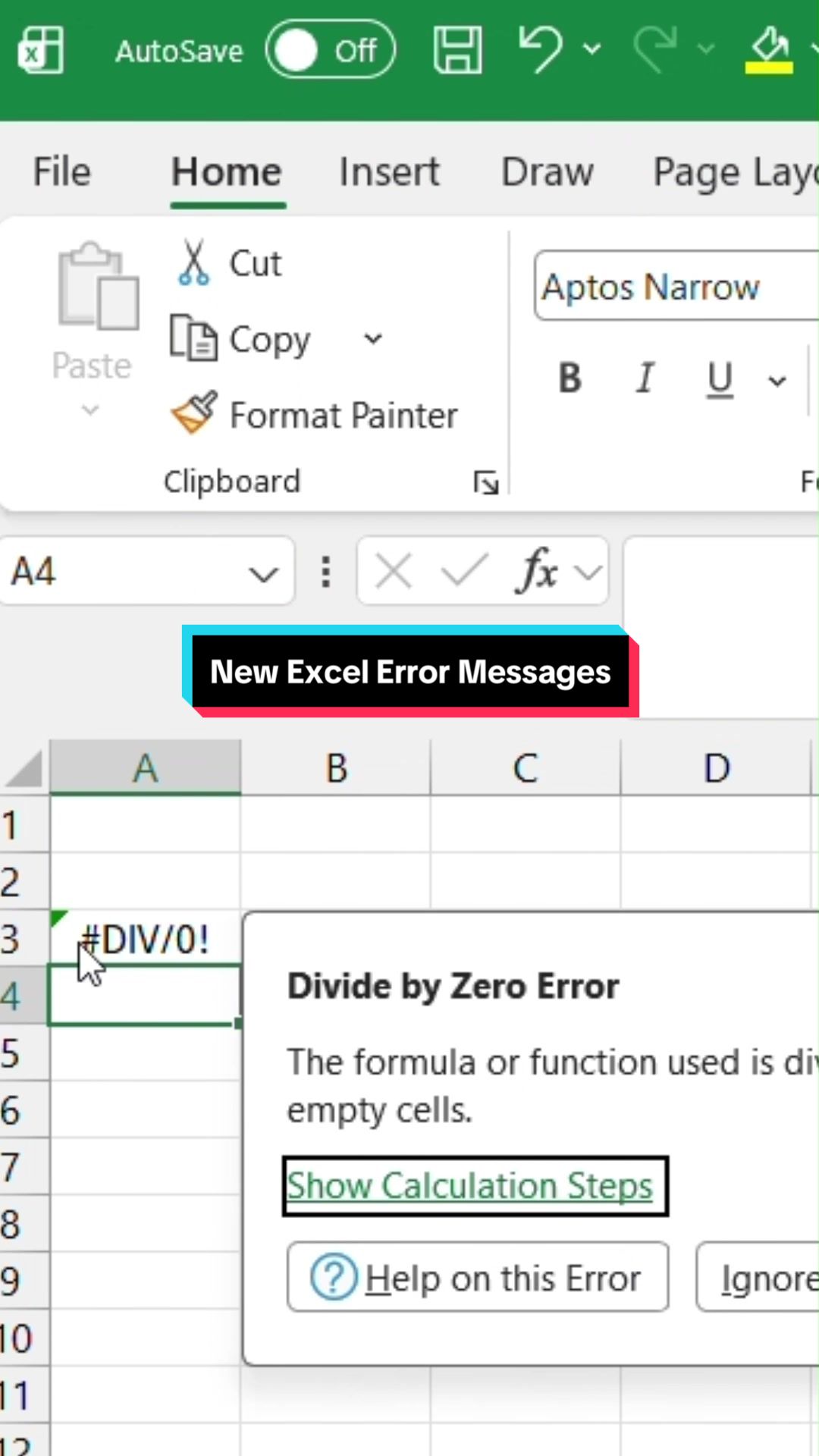Select column A header
The width and height of the screenshot is (819, 1456).
[x=146, y=767]
